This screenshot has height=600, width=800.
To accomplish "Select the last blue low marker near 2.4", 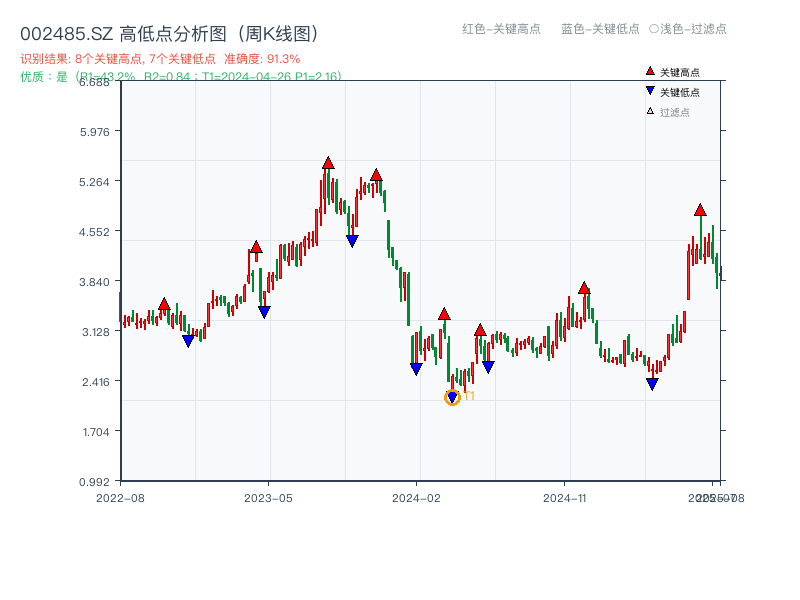I will (652, 384).
